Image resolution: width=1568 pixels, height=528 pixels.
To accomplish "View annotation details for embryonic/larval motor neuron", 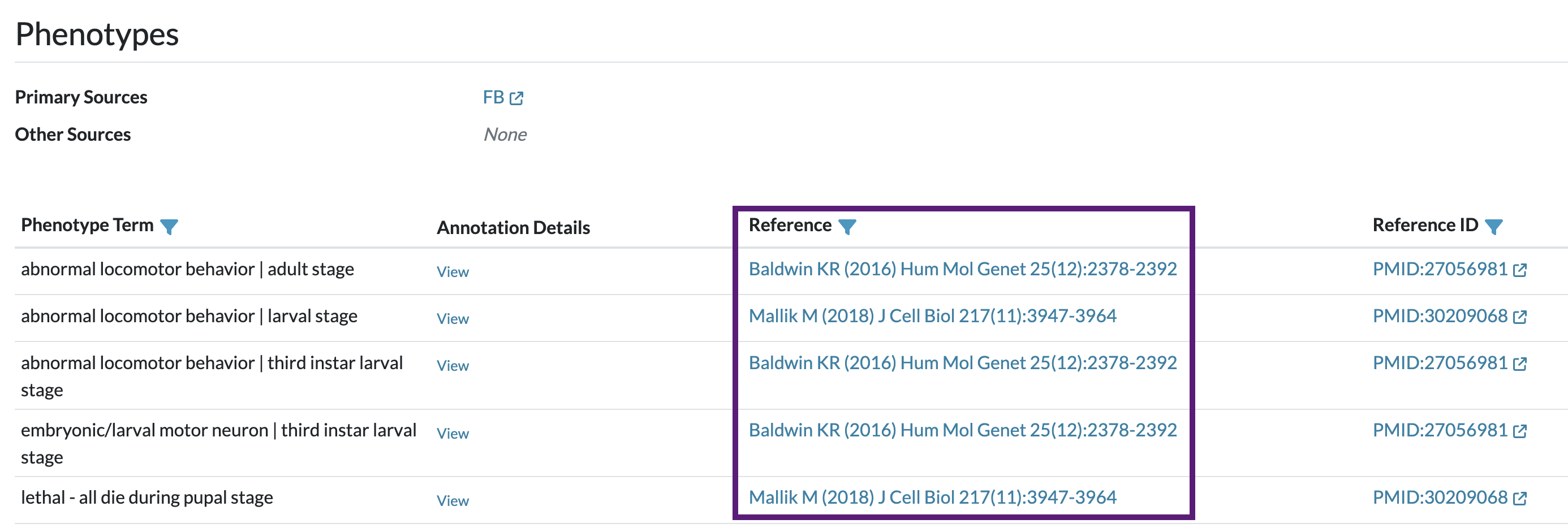I will pyautogui.click(x=453, y=433).
